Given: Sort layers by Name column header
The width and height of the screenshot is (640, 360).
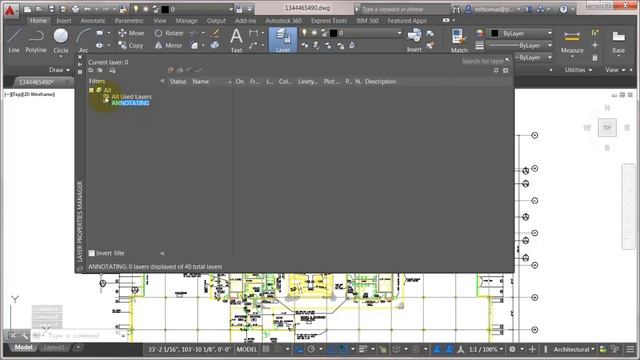Looking at the screenshot, I should (200, 82).
